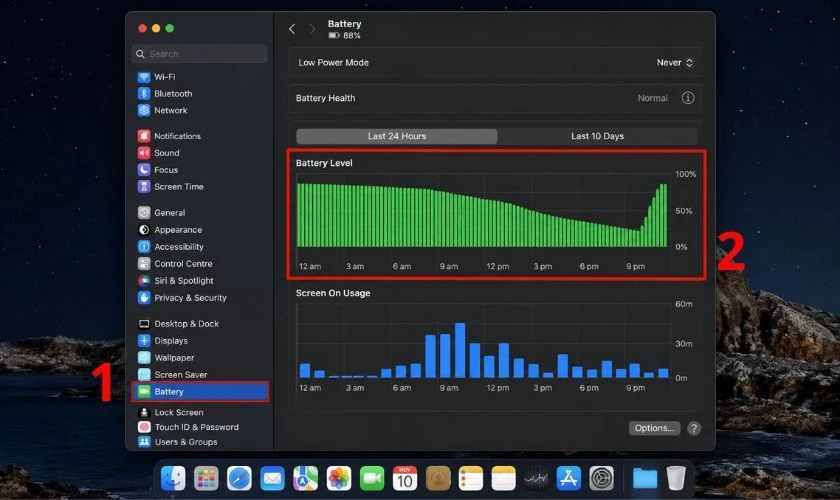Open Trash in the Dock
Viewport: 840px width, 500px height.
[x=676, y=478]
